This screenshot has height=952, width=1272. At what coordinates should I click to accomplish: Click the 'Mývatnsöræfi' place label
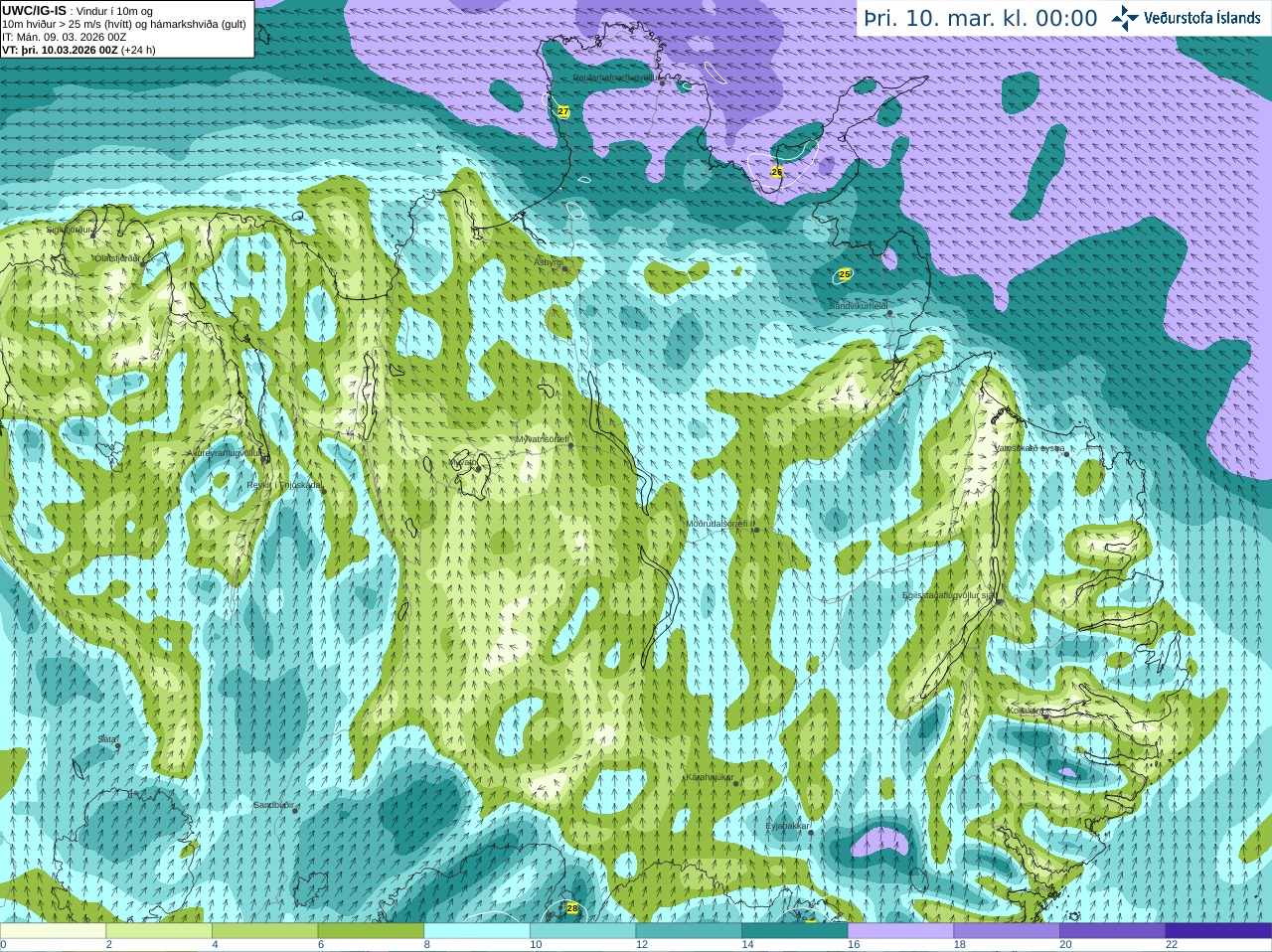[x=542, y=439]
